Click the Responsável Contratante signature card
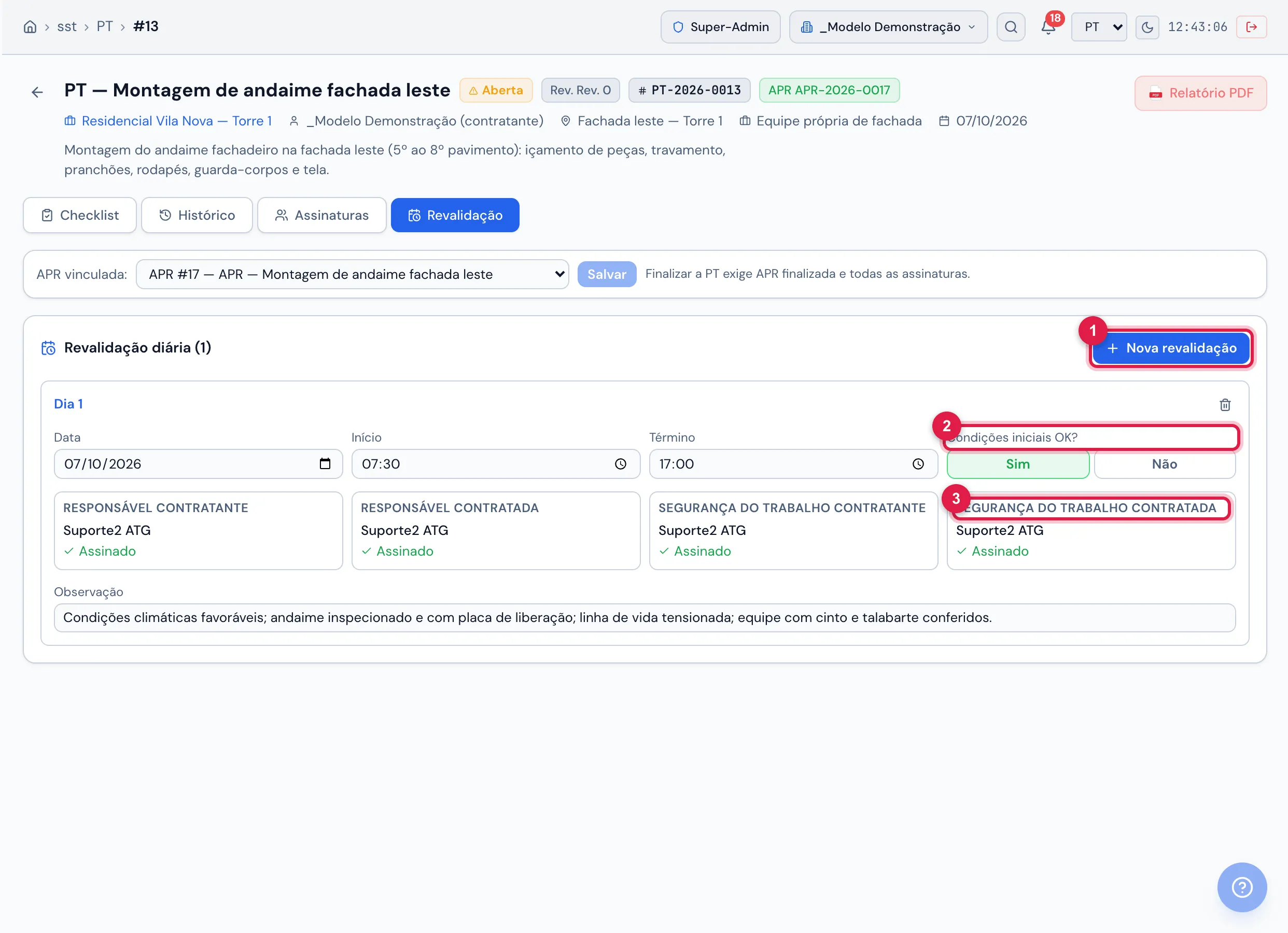The image size is (1288, 933). (x=198, y=530)
